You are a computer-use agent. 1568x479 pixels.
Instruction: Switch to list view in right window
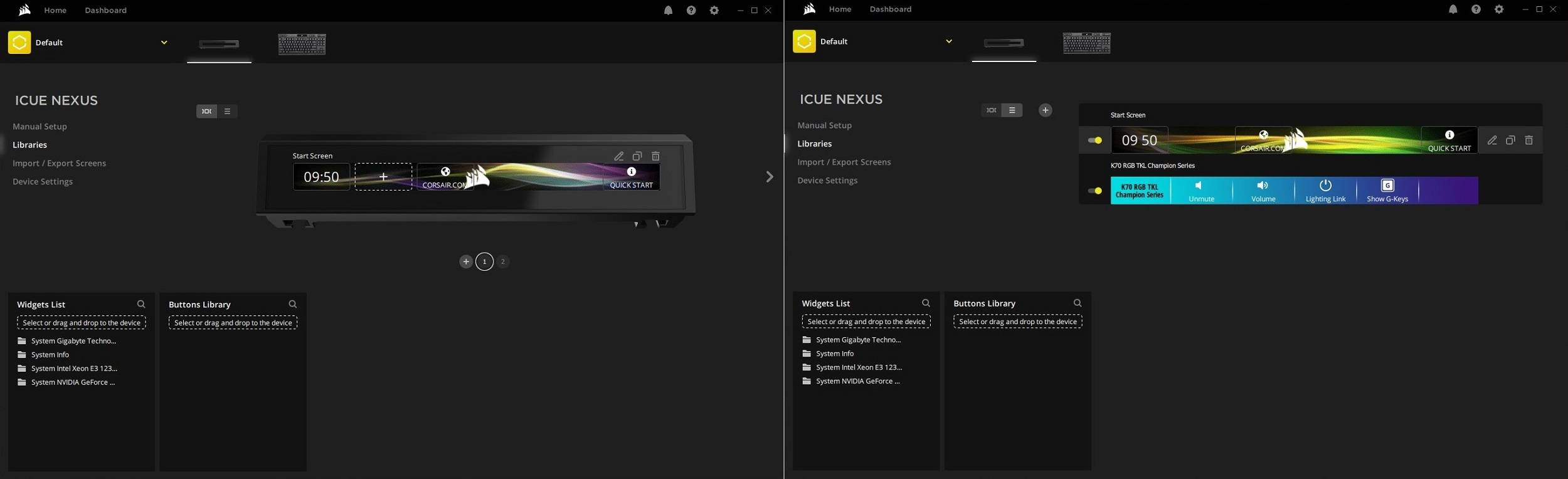tap(1012, 110)
